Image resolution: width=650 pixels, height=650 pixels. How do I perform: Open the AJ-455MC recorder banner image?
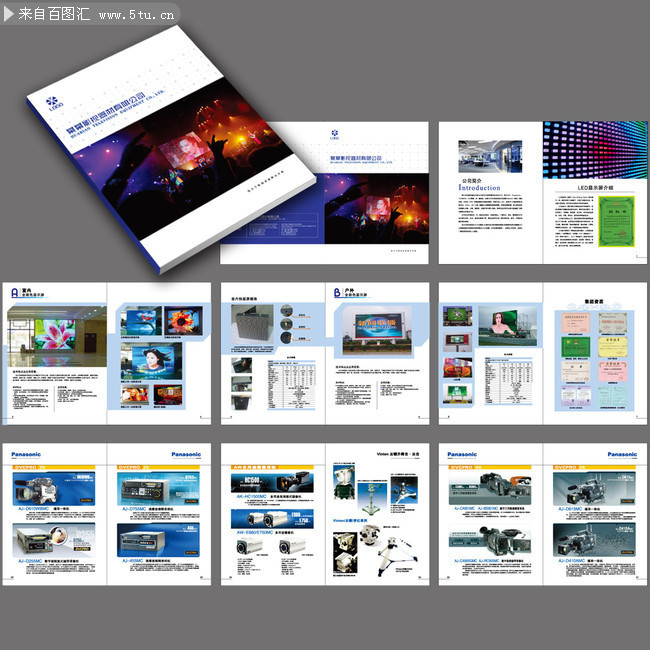158,540
